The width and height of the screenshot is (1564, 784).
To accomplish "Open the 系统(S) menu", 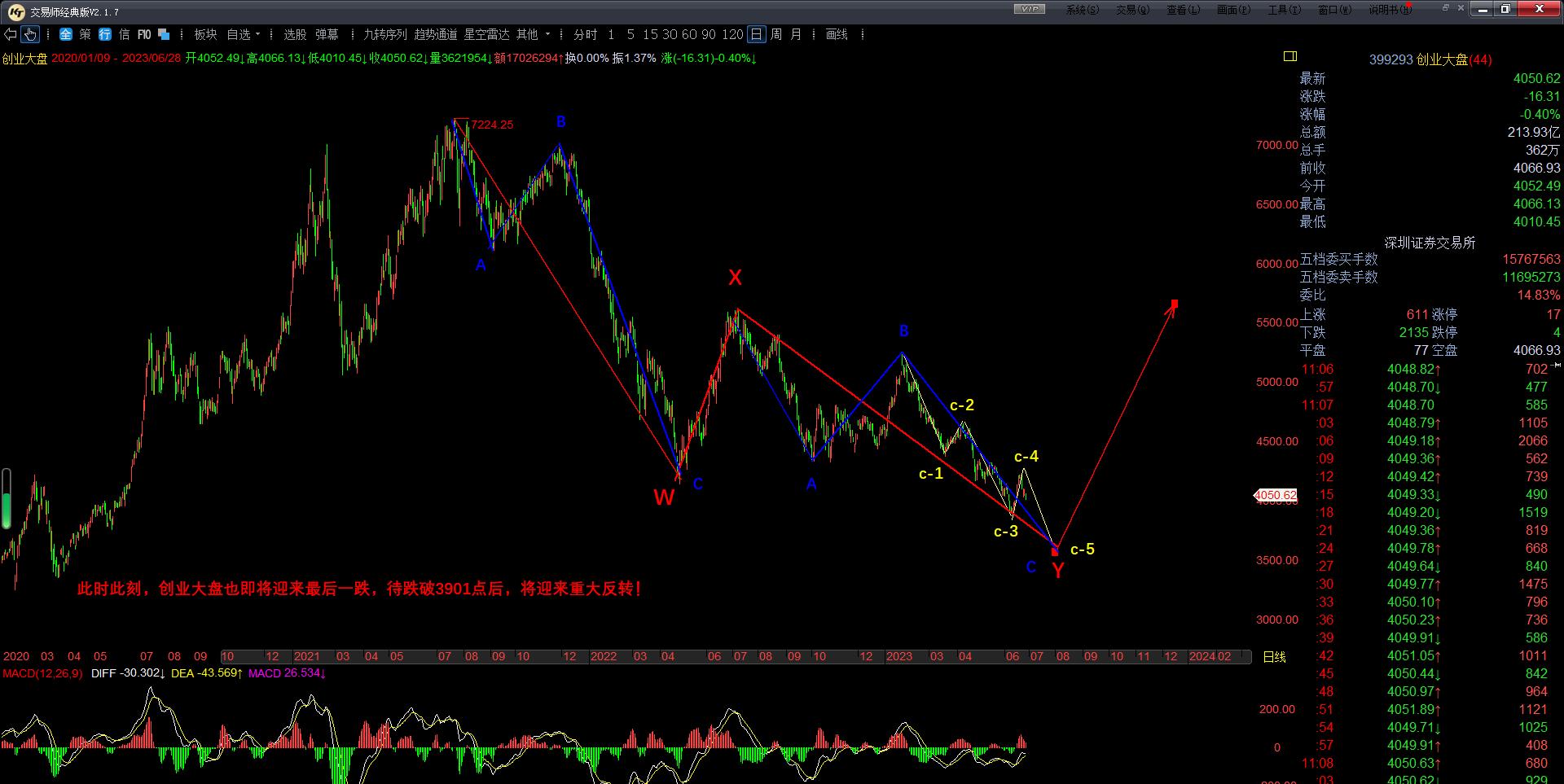I will pyautogui.click(x=1082, y=10).
